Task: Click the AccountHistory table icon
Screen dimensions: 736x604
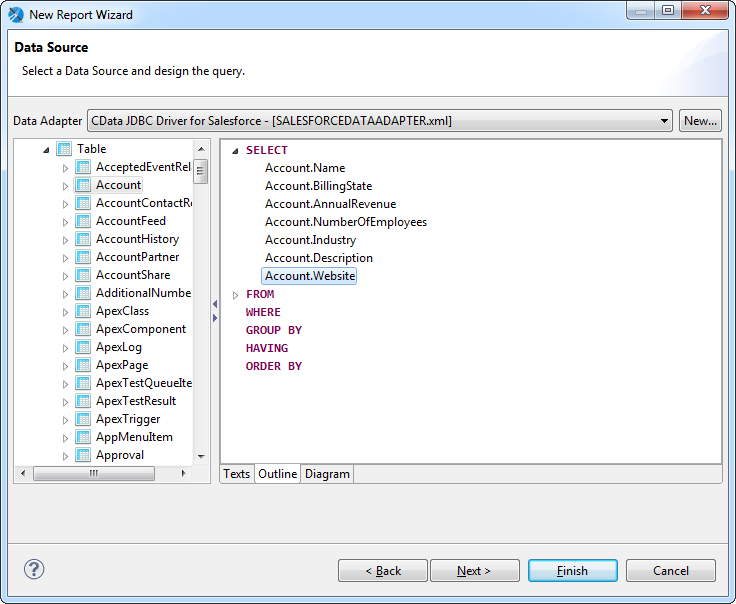Action: coord(83,239)
